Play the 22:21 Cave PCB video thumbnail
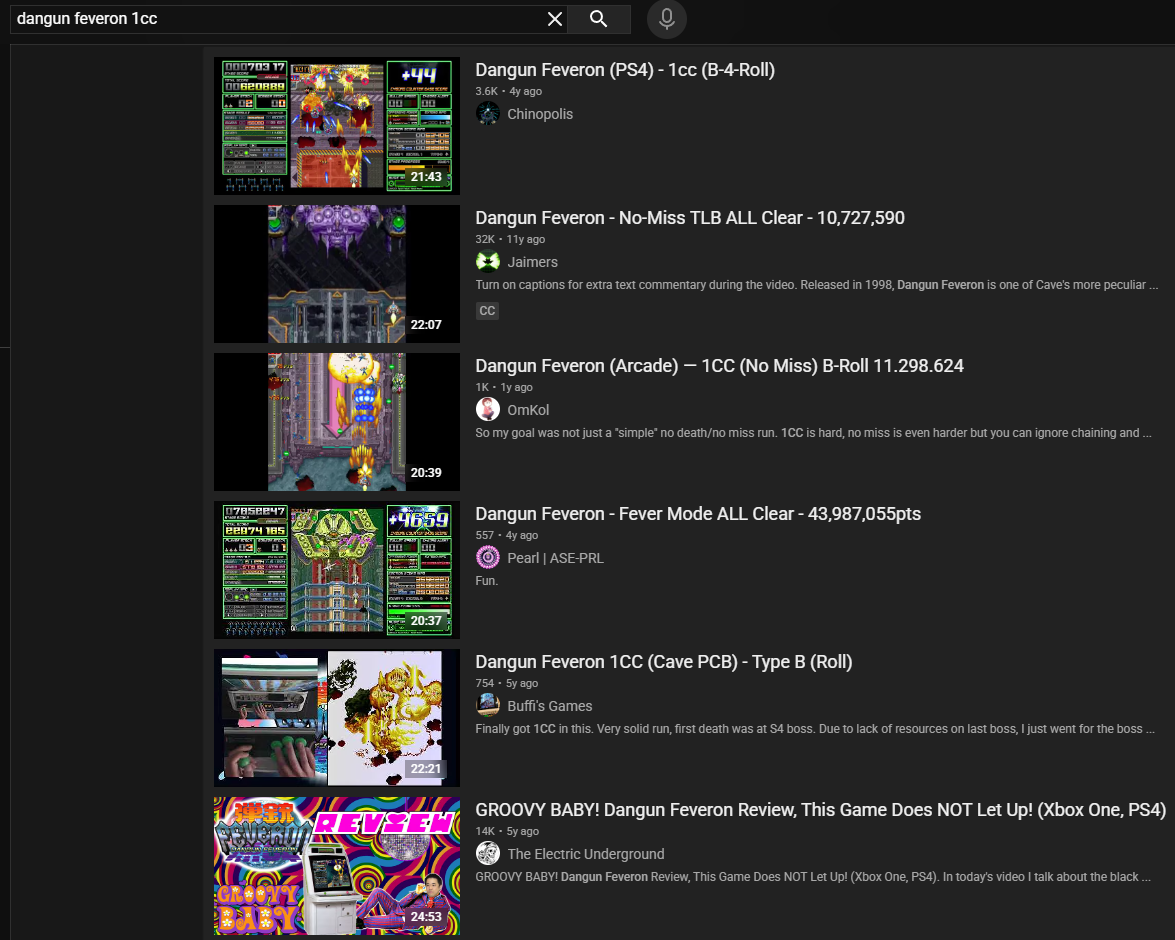 click(x=336, y=718)
